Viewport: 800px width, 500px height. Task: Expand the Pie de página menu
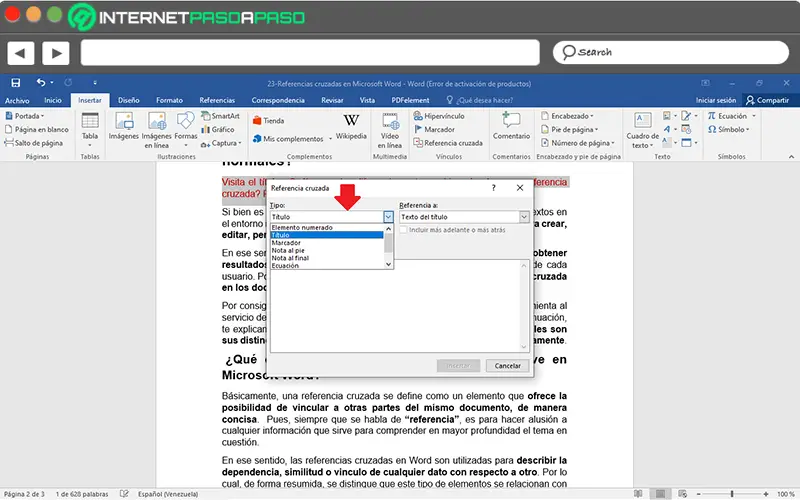(569, 130)
